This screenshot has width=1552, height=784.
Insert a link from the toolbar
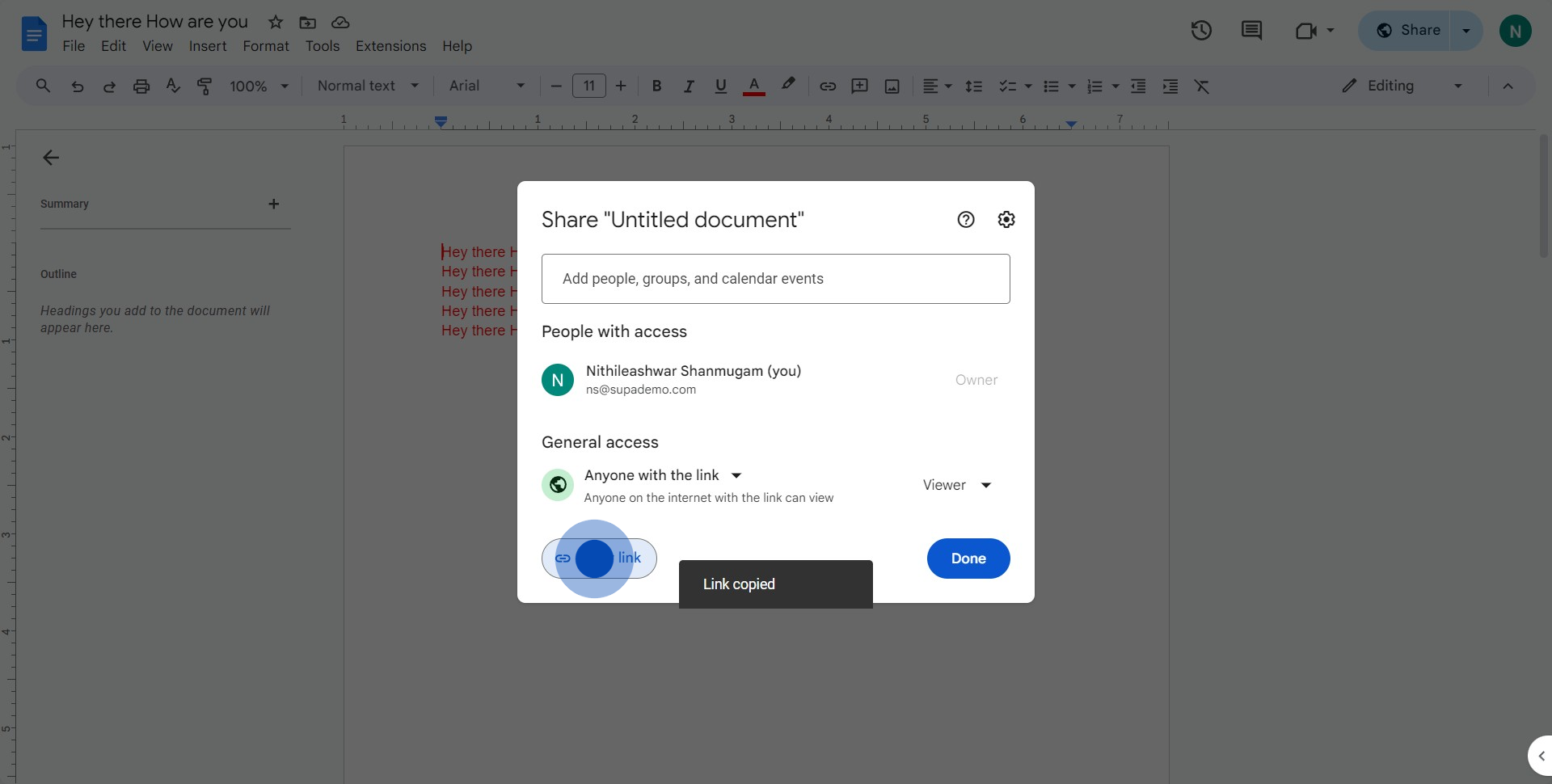828,86
